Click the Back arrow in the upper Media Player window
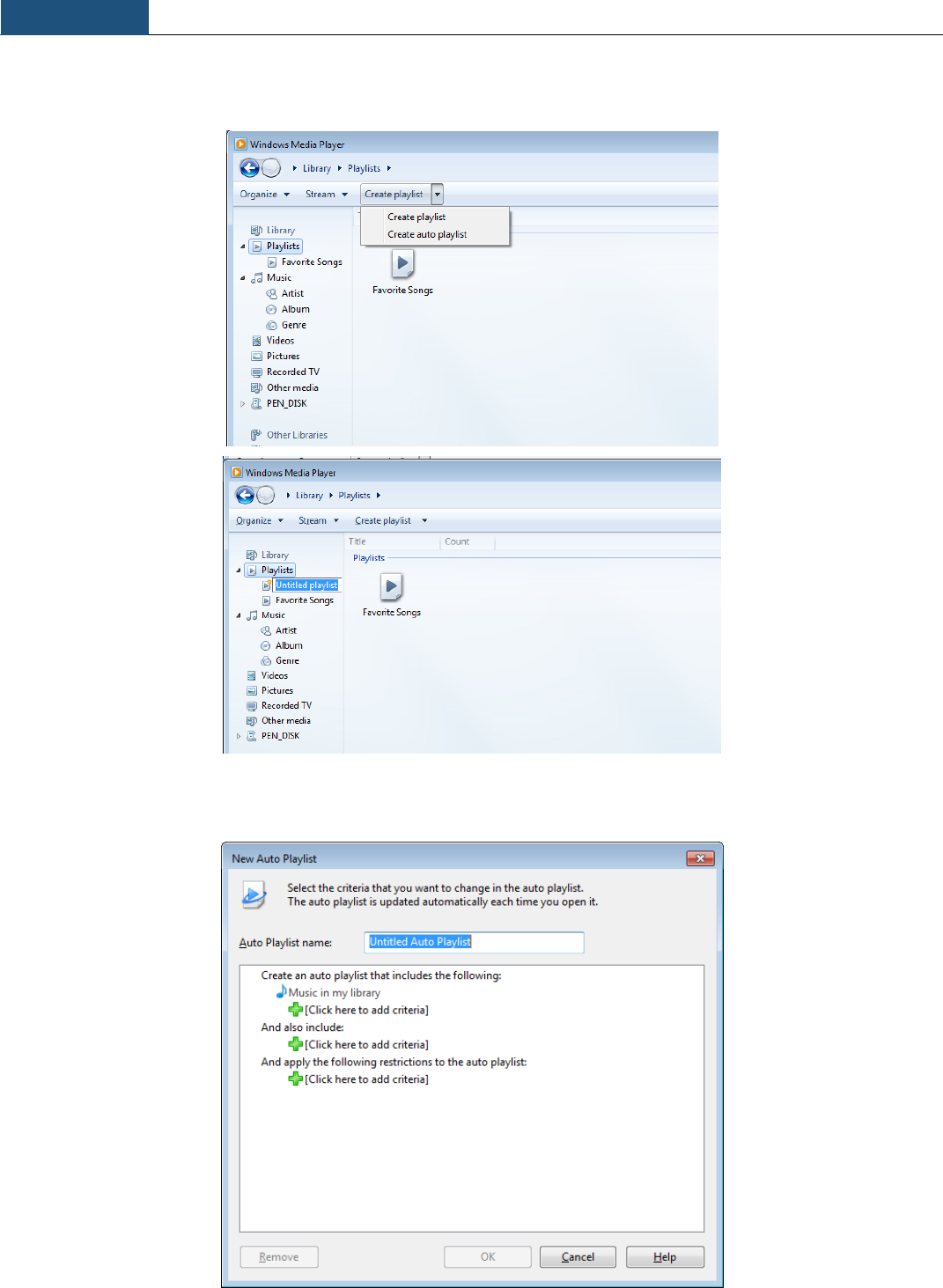The height and width of the screenshot is (1288, 943). (x=250, y=168)
